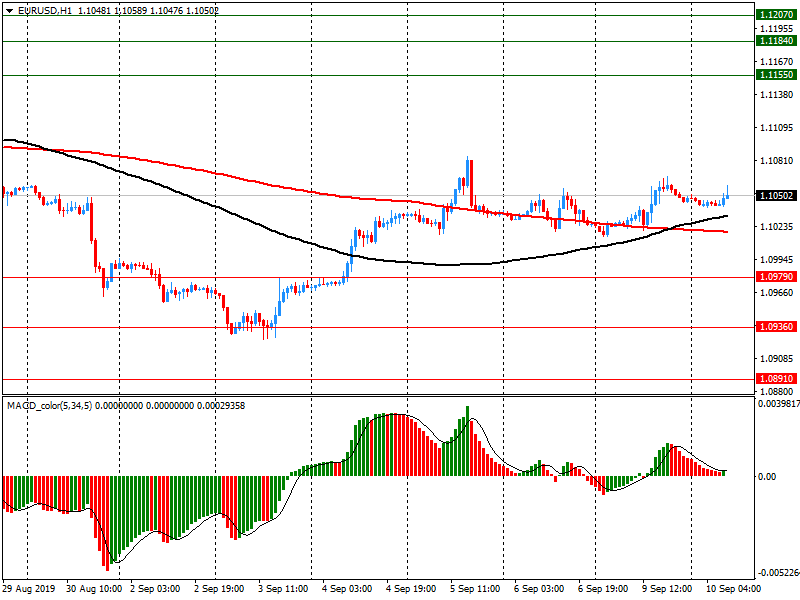800x600 pixels.
Task: Select the 2 Sep 19:00 time label
Action: pyautogui.click(x=219, y=589)
